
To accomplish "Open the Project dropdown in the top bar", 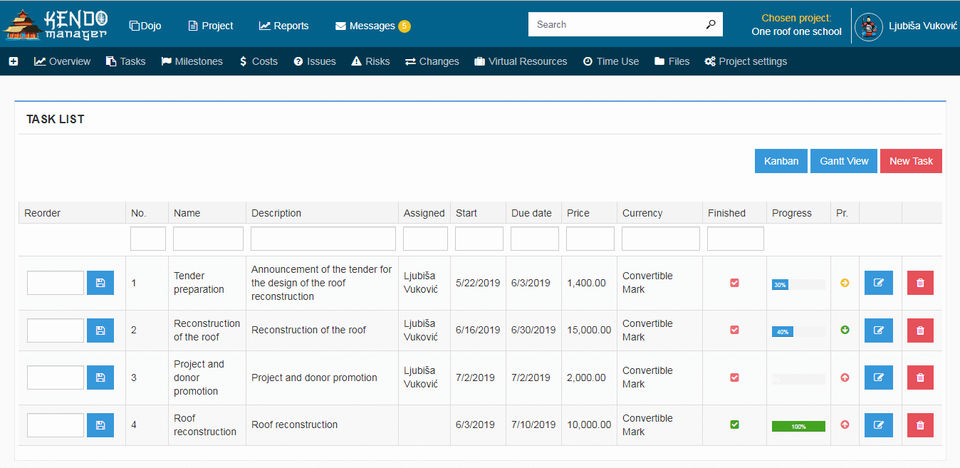I will [210, 26].
